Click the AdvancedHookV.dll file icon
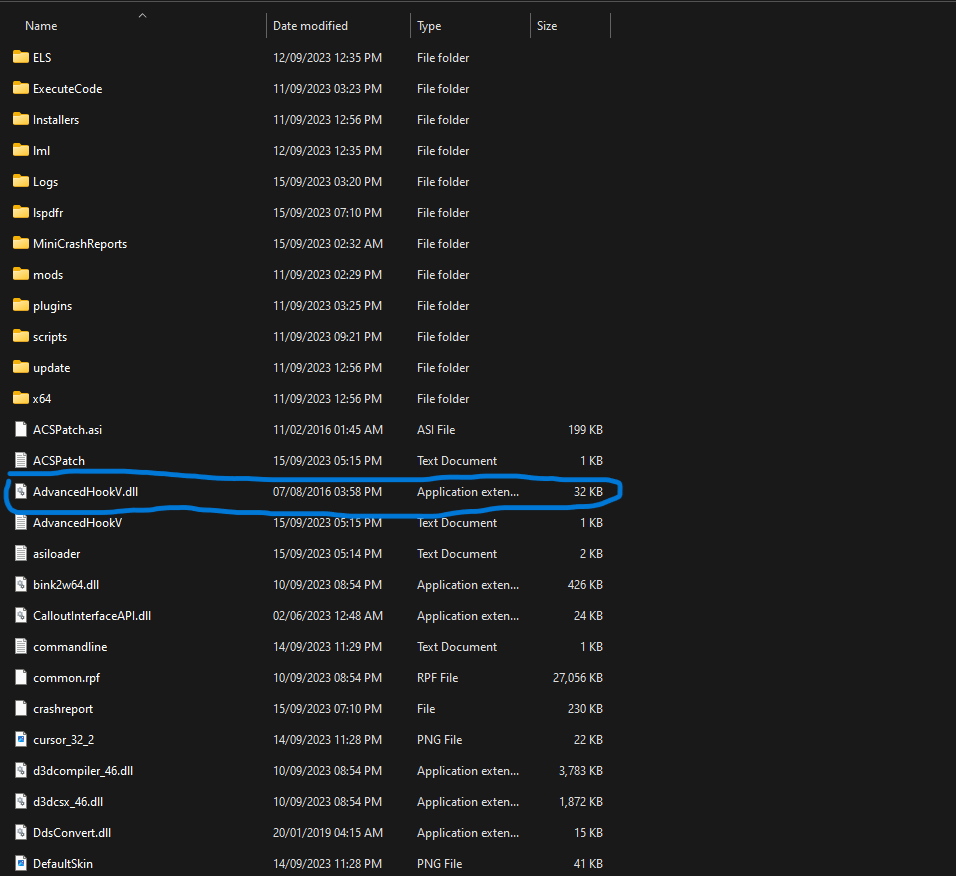Viewport: 956px width, 876px height. pos(21,491)
